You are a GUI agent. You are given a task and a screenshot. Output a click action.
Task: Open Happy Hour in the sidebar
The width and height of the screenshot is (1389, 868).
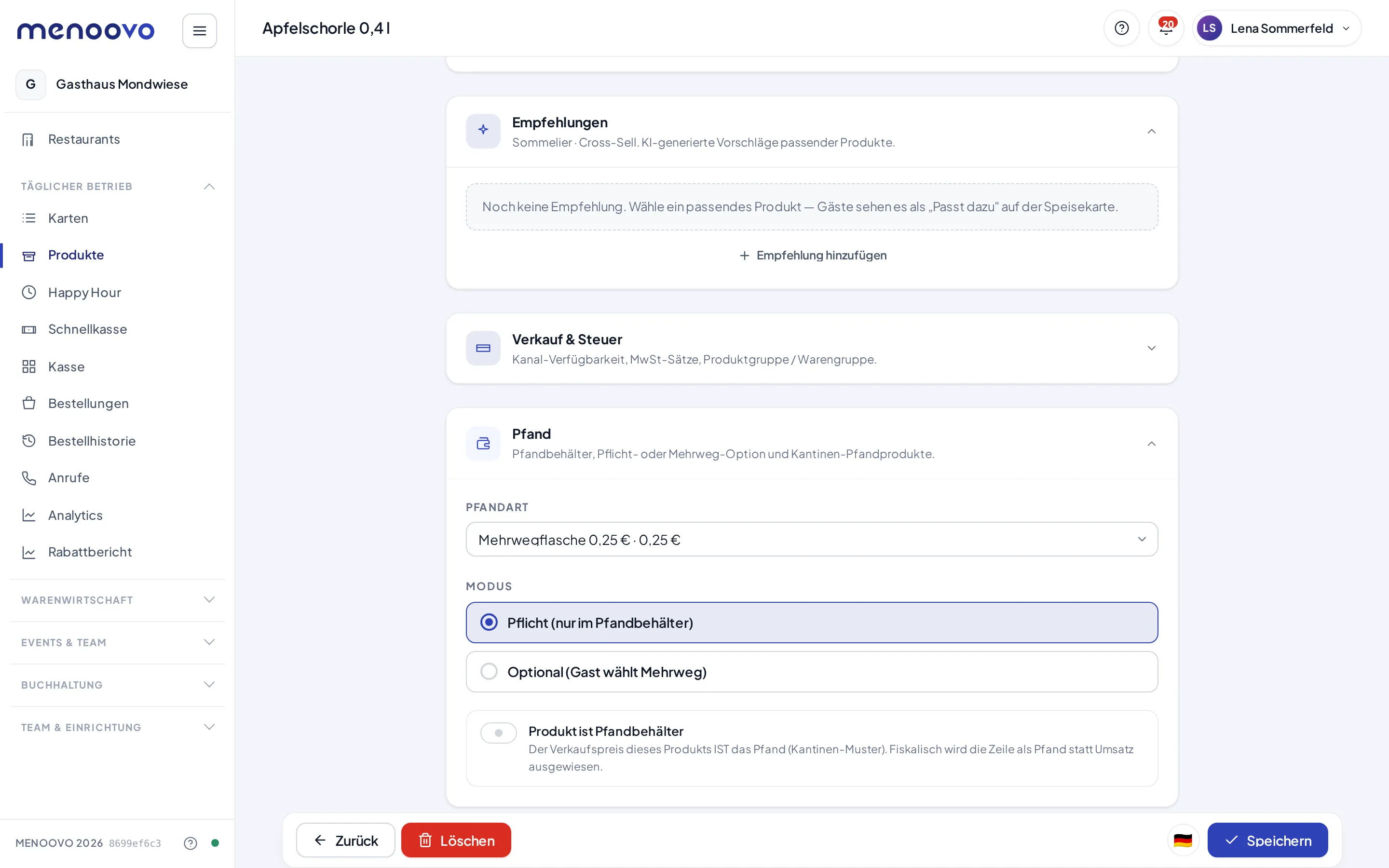click(x=117, y=292)
